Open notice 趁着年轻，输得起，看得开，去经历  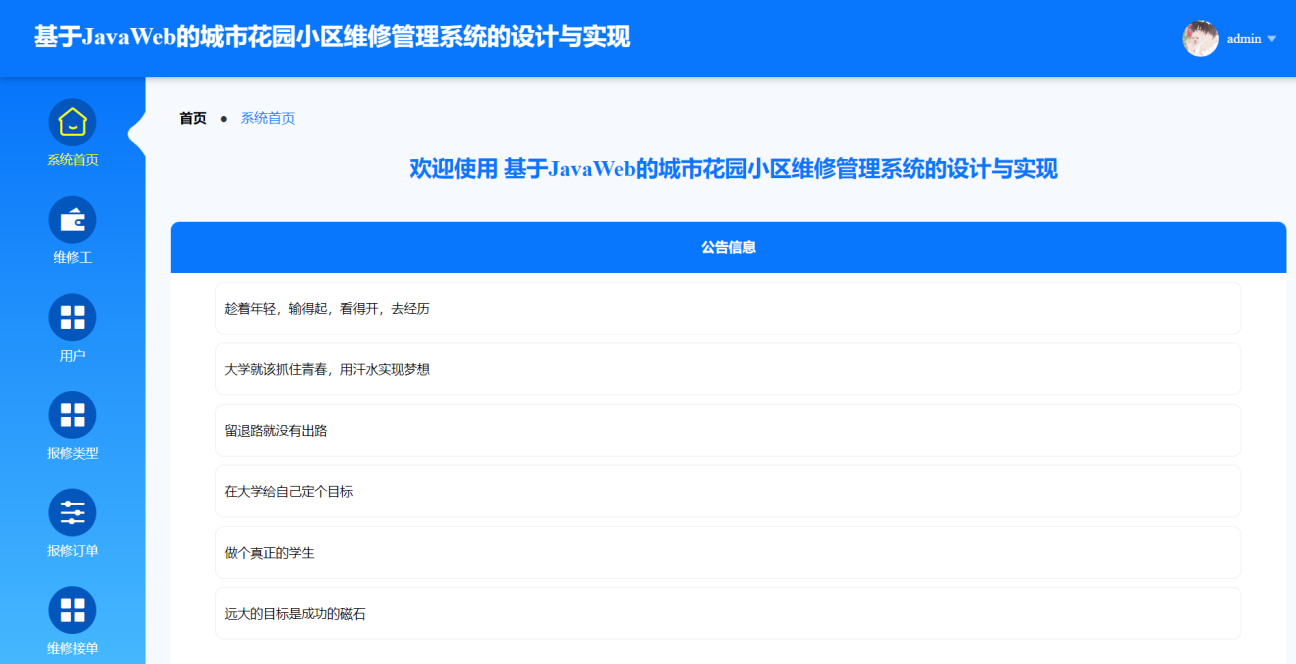click(728, 308)
